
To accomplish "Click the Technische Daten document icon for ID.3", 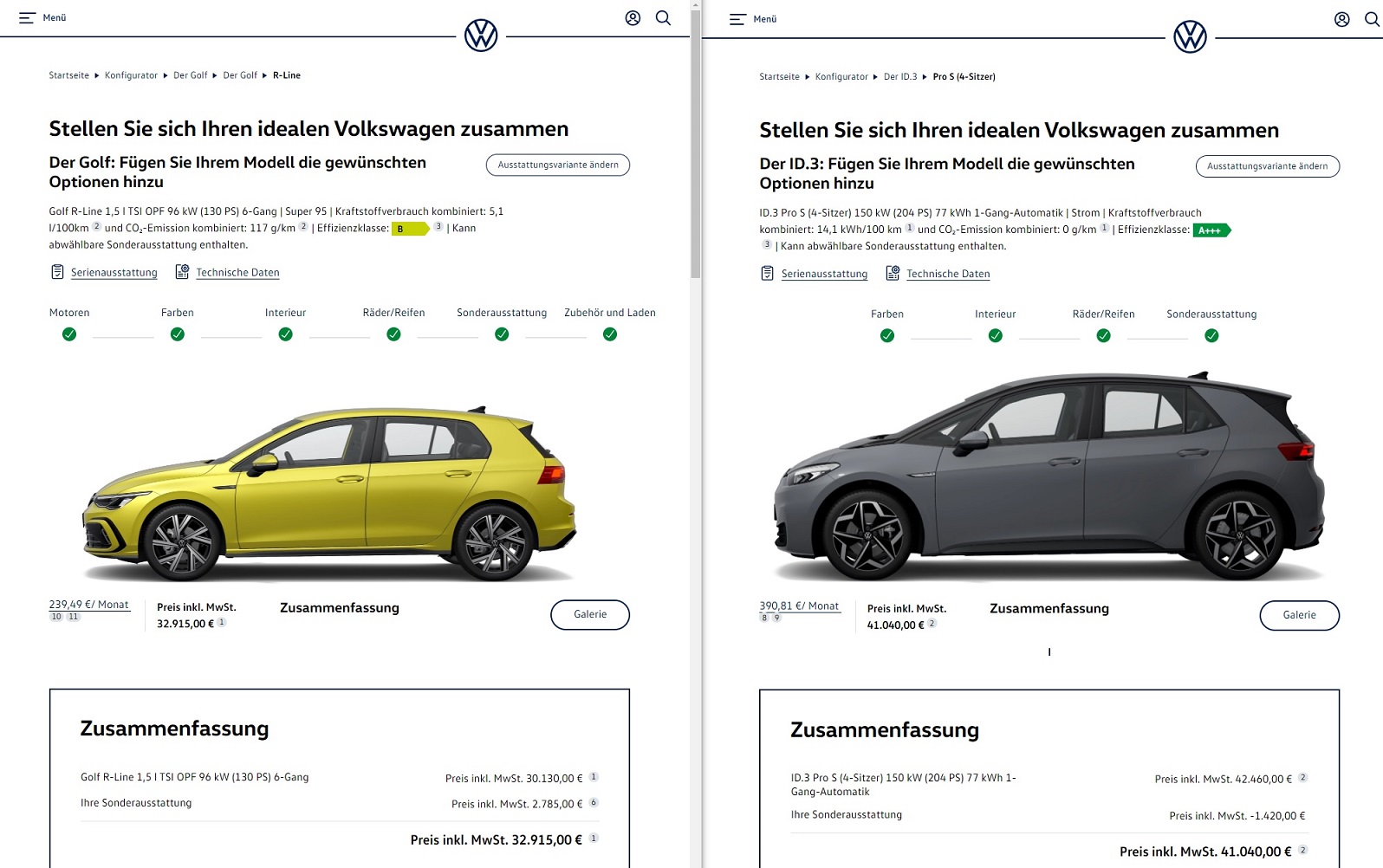I will [x=893, y=274].
